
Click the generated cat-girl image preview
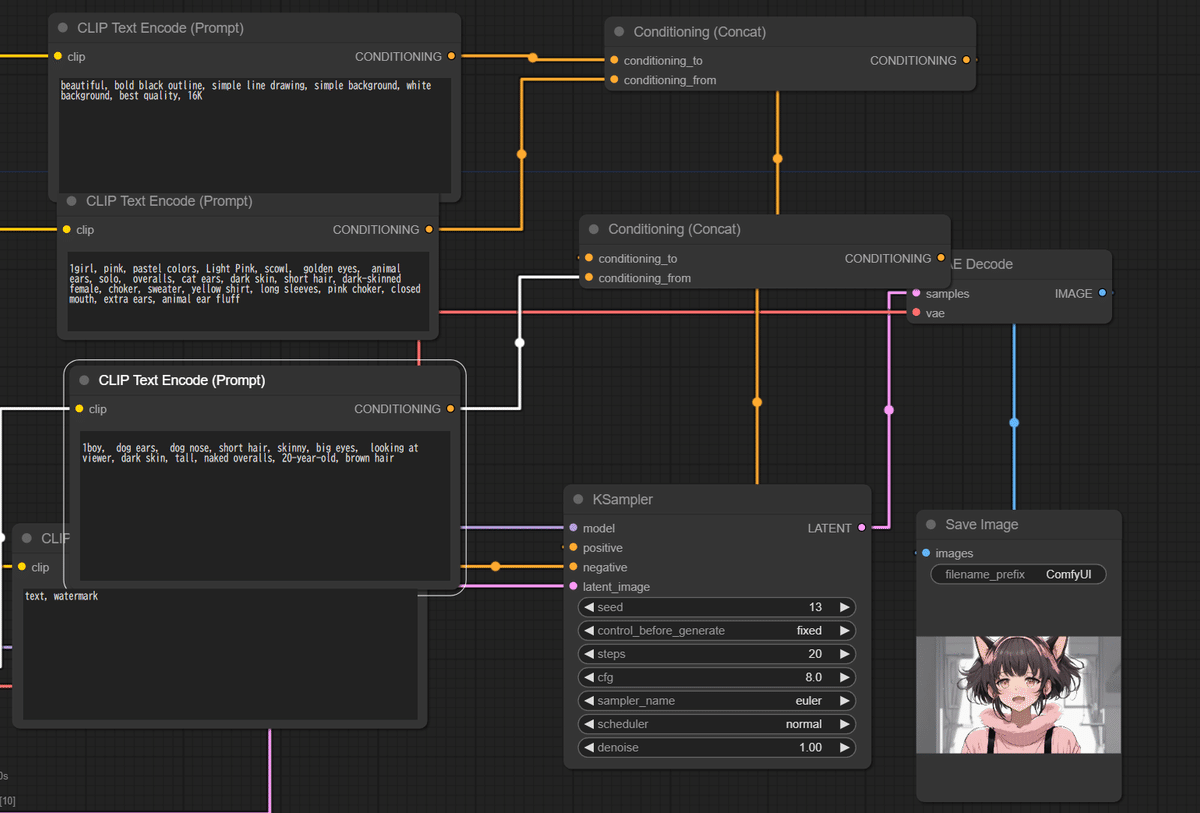click(x=1018, y=695)
